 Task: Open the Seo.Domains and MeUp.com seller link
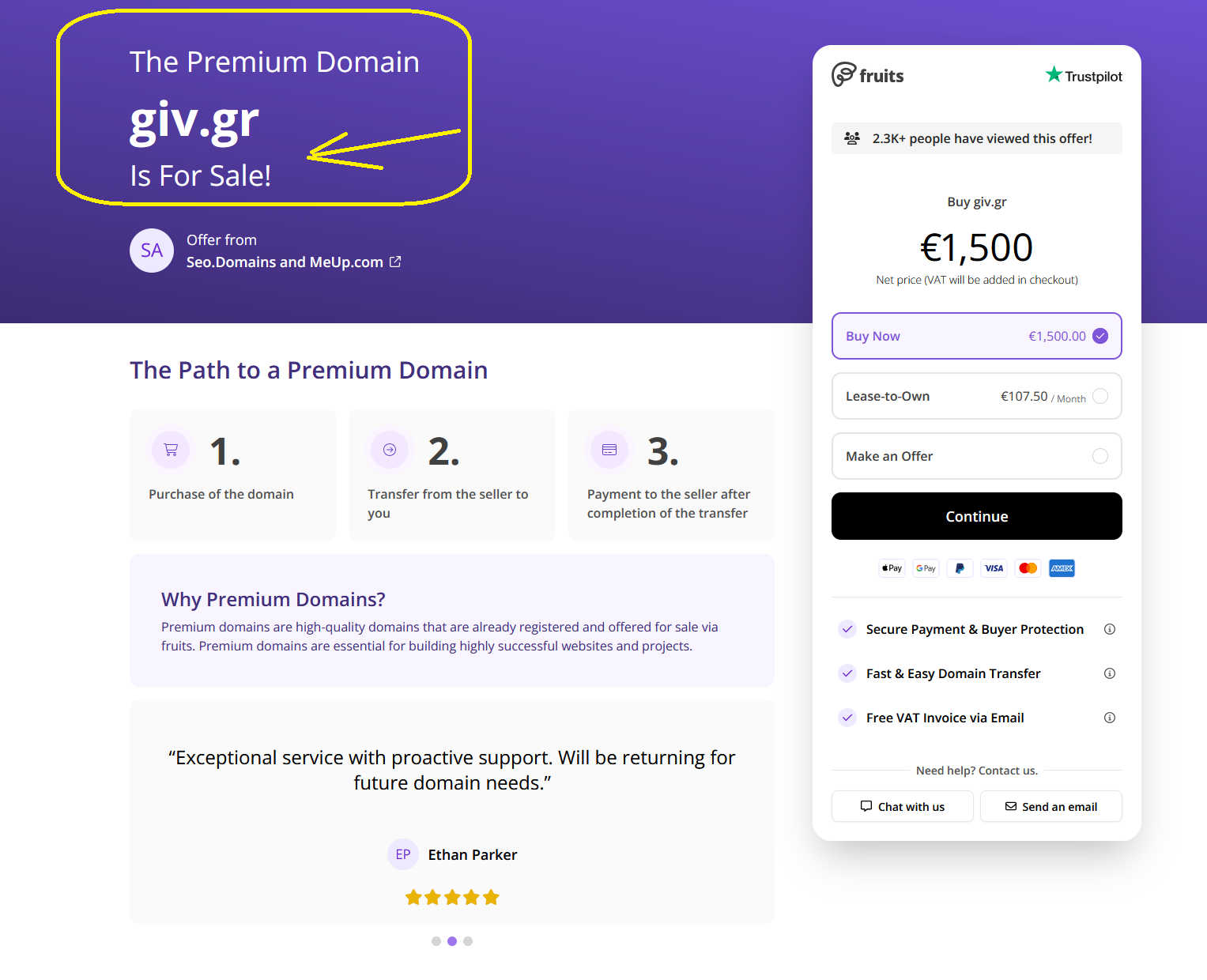[x=285, y=262]
